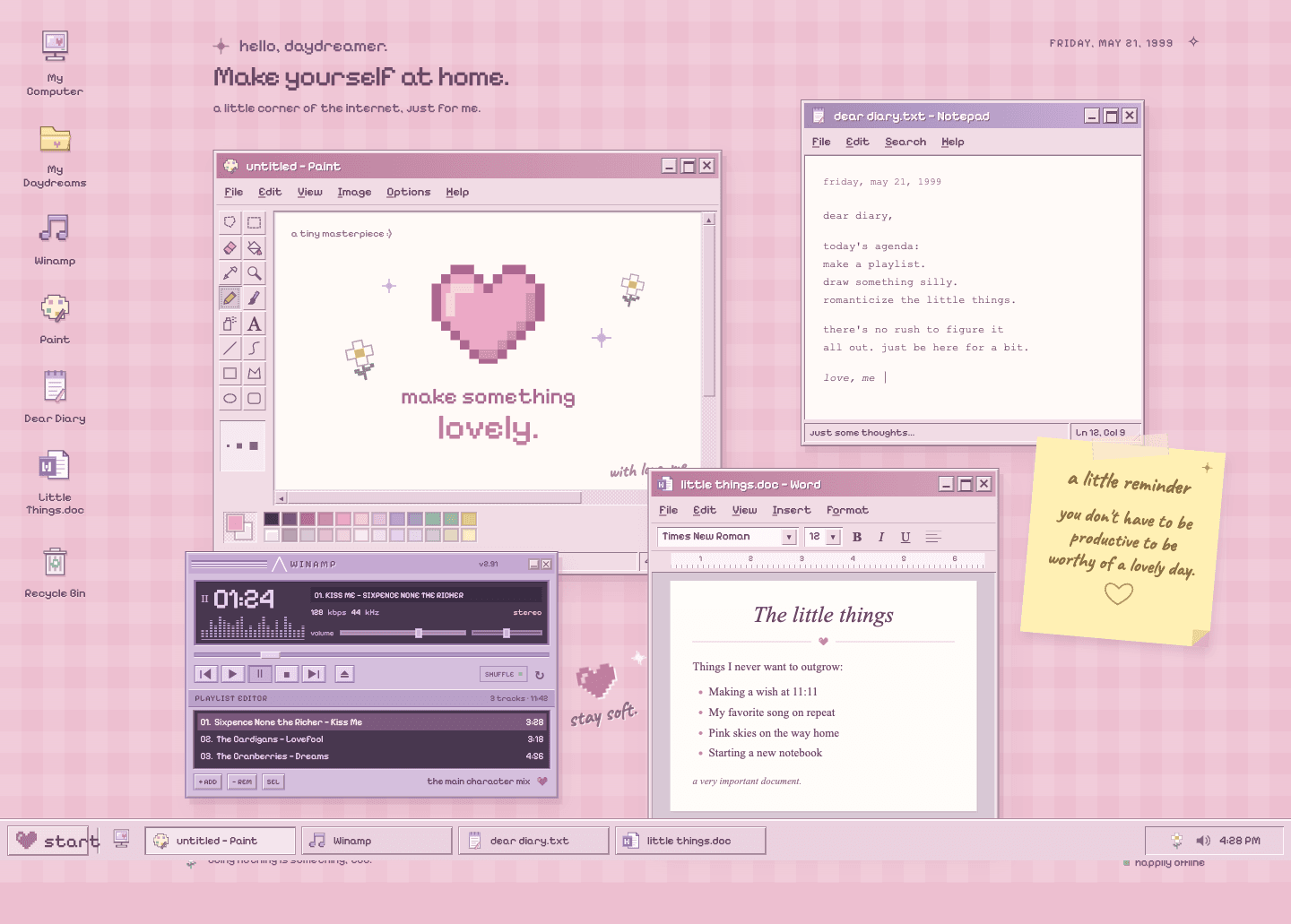Choose the Ellipse tool in Paint
Screen dimensions: 1291x924
230,398
